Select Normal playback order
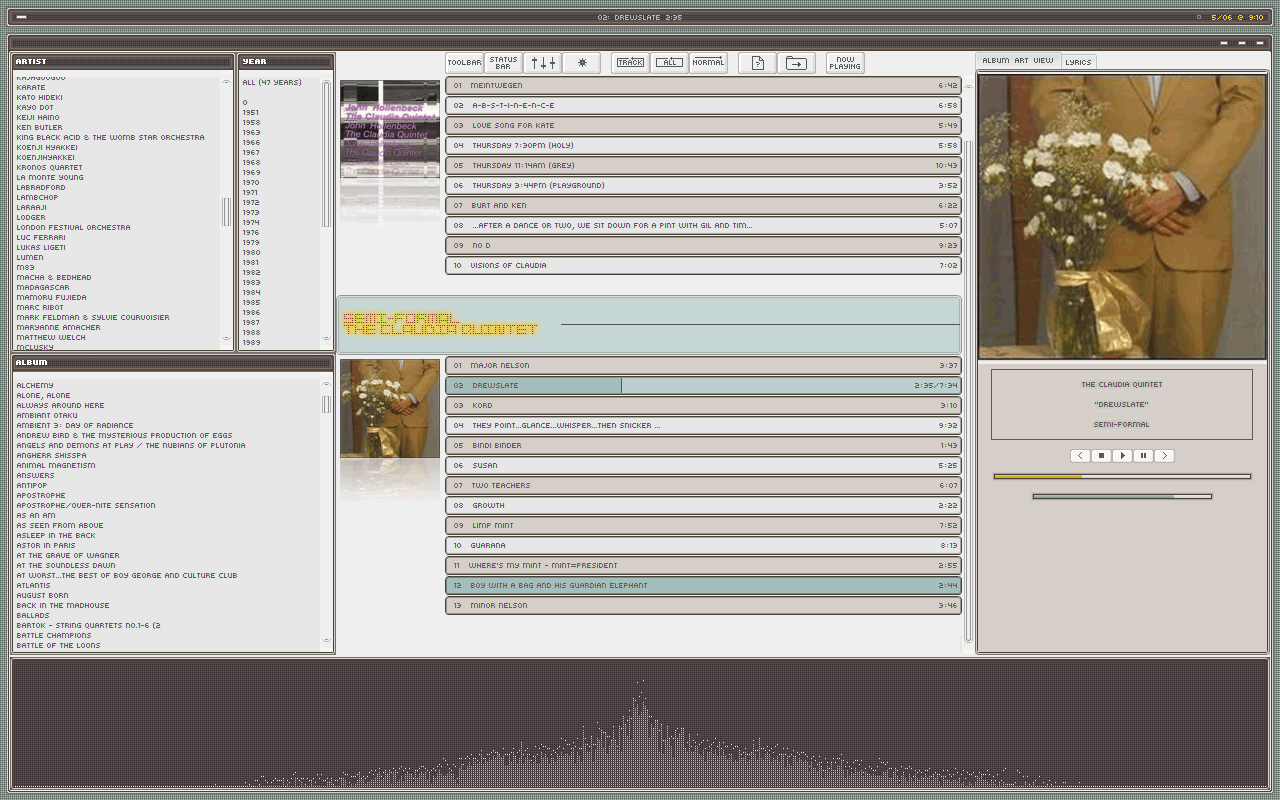 tap(708, 63)
